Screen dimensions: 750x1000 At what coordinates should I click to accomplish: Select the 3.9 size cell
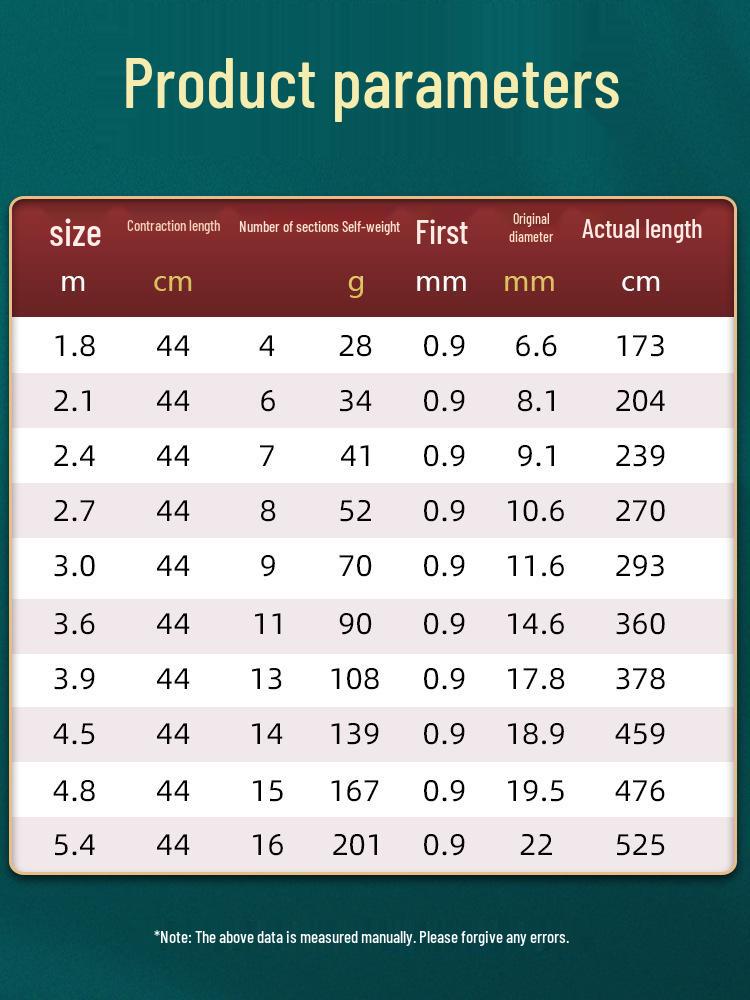click(74, 679)
